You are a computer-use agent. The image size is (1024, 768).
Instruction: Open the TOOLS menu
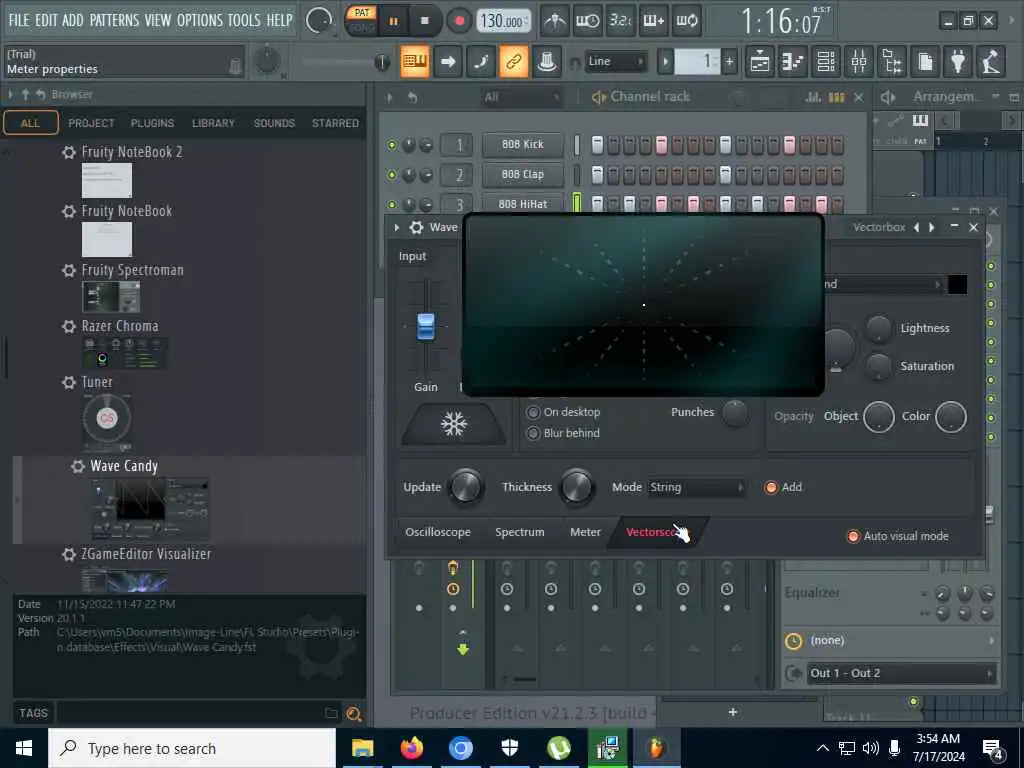pos(244,20)
